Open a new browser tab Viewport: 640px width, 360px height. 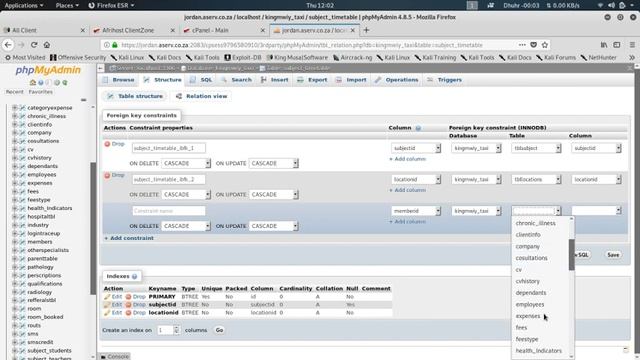pos(366,30)
